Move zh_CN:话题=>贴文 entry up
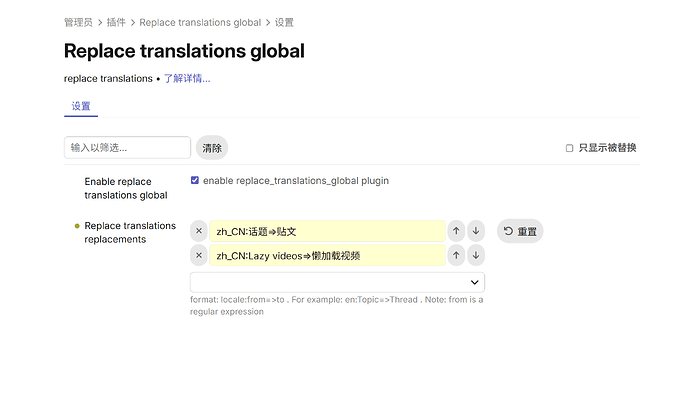 pyautogui.click(x=456, y=231)
